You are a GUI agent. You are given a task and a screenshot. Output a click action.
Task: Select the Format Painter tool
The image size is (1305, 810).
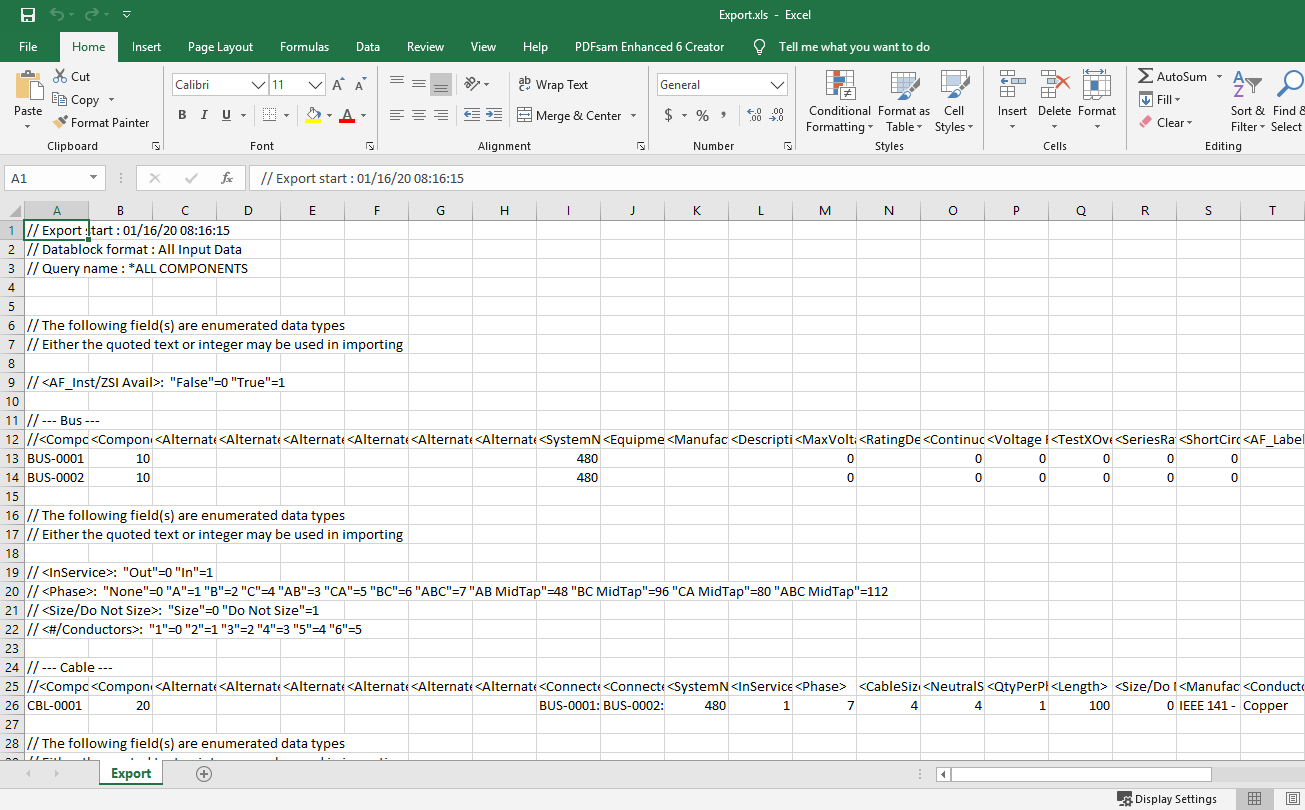click(x=101, y=123)
